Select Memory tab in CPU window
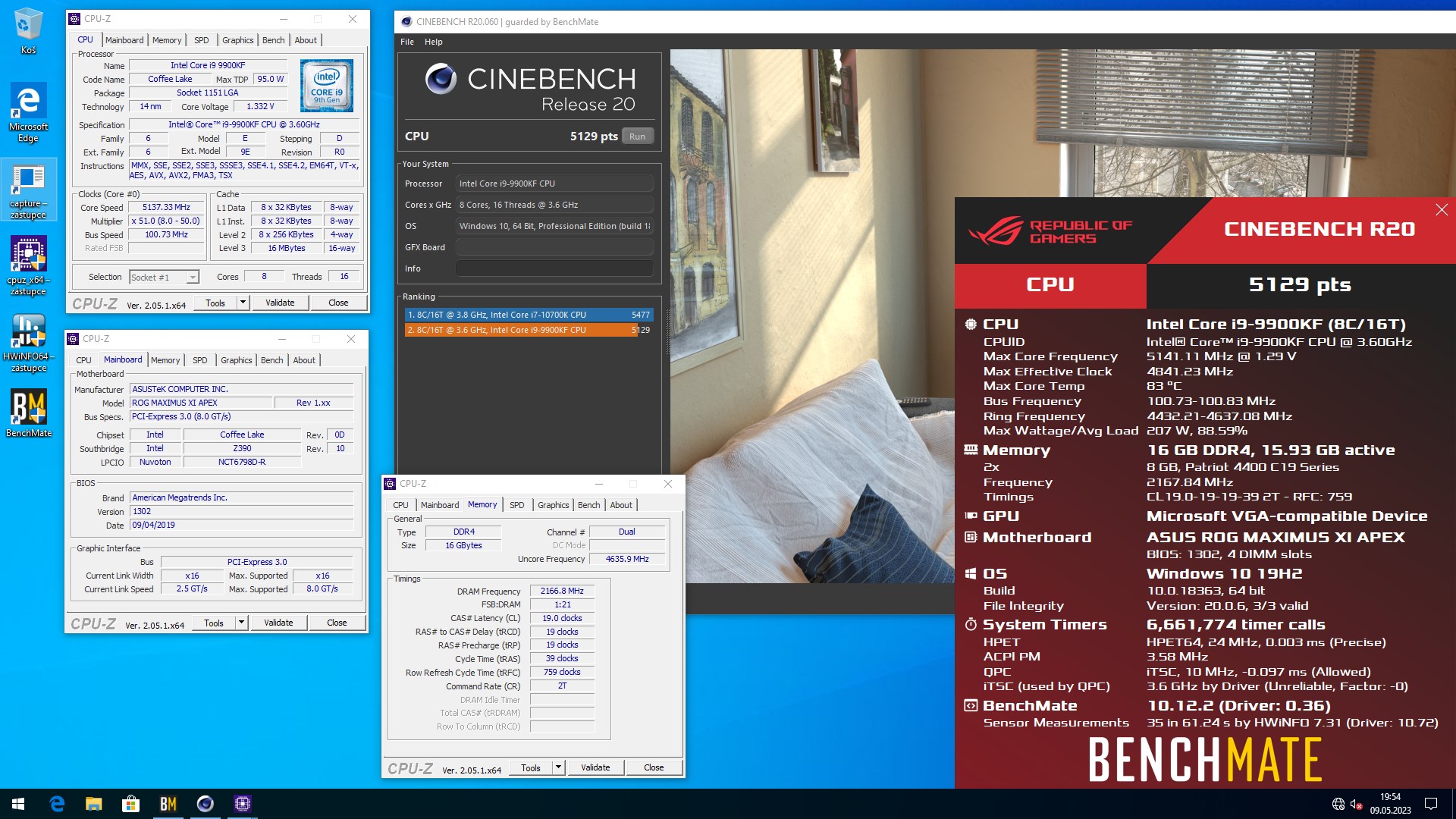This screenshot has height=819, width=1456. click(167, 40)
